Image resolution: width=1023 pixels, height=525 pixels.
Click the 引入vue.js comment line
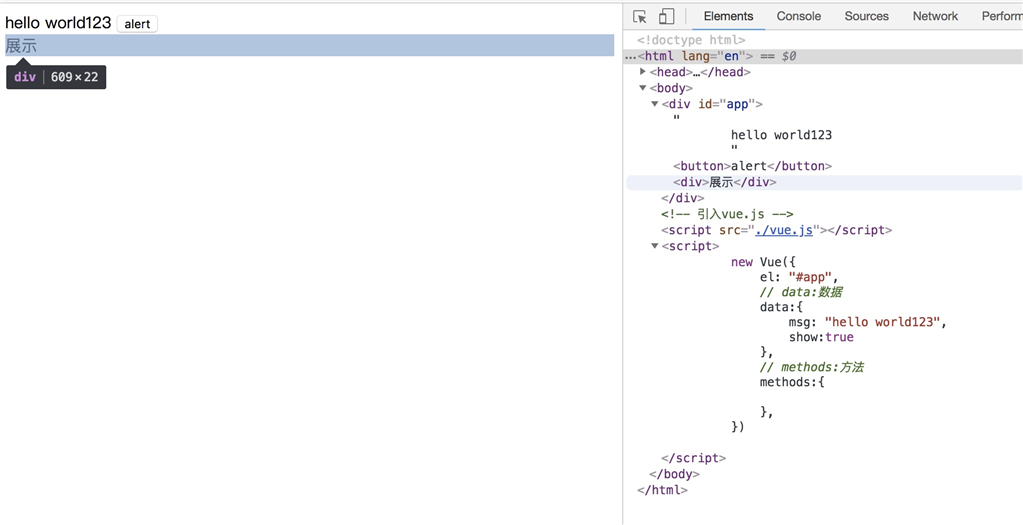pos(727,214)
